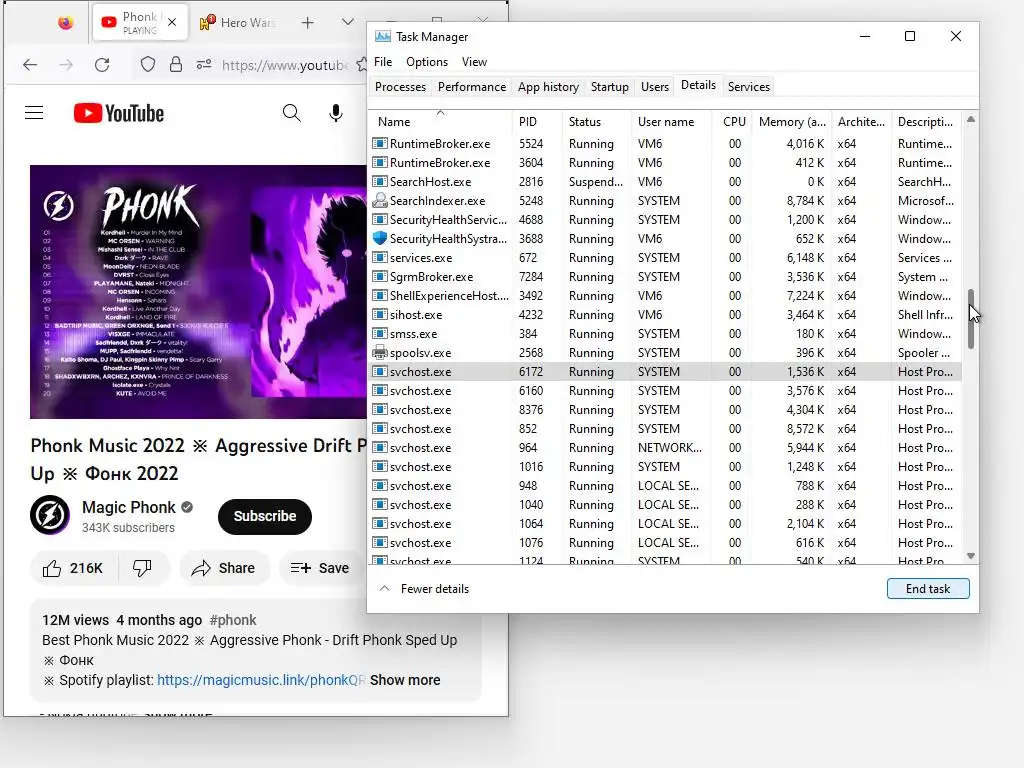Sort by the Status column
Screen dimensions: 1024x768
tap(596, 121)
